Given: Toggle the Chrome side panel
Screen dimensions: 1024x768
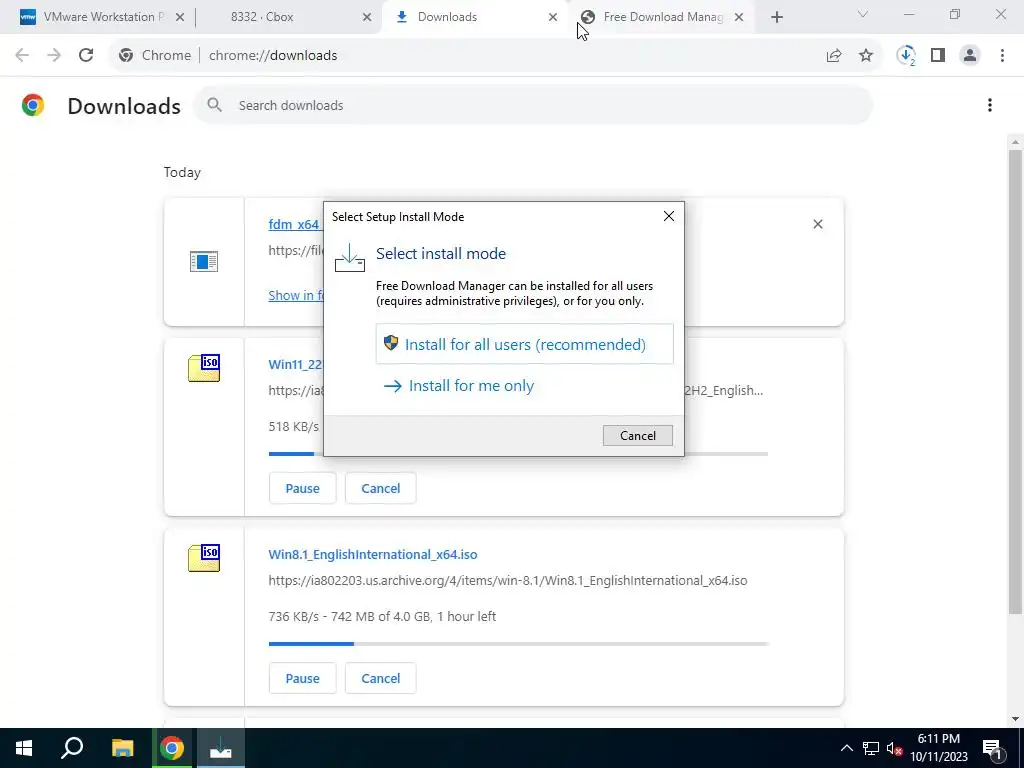Looking at the screenshot, I should tap(938, 56).
